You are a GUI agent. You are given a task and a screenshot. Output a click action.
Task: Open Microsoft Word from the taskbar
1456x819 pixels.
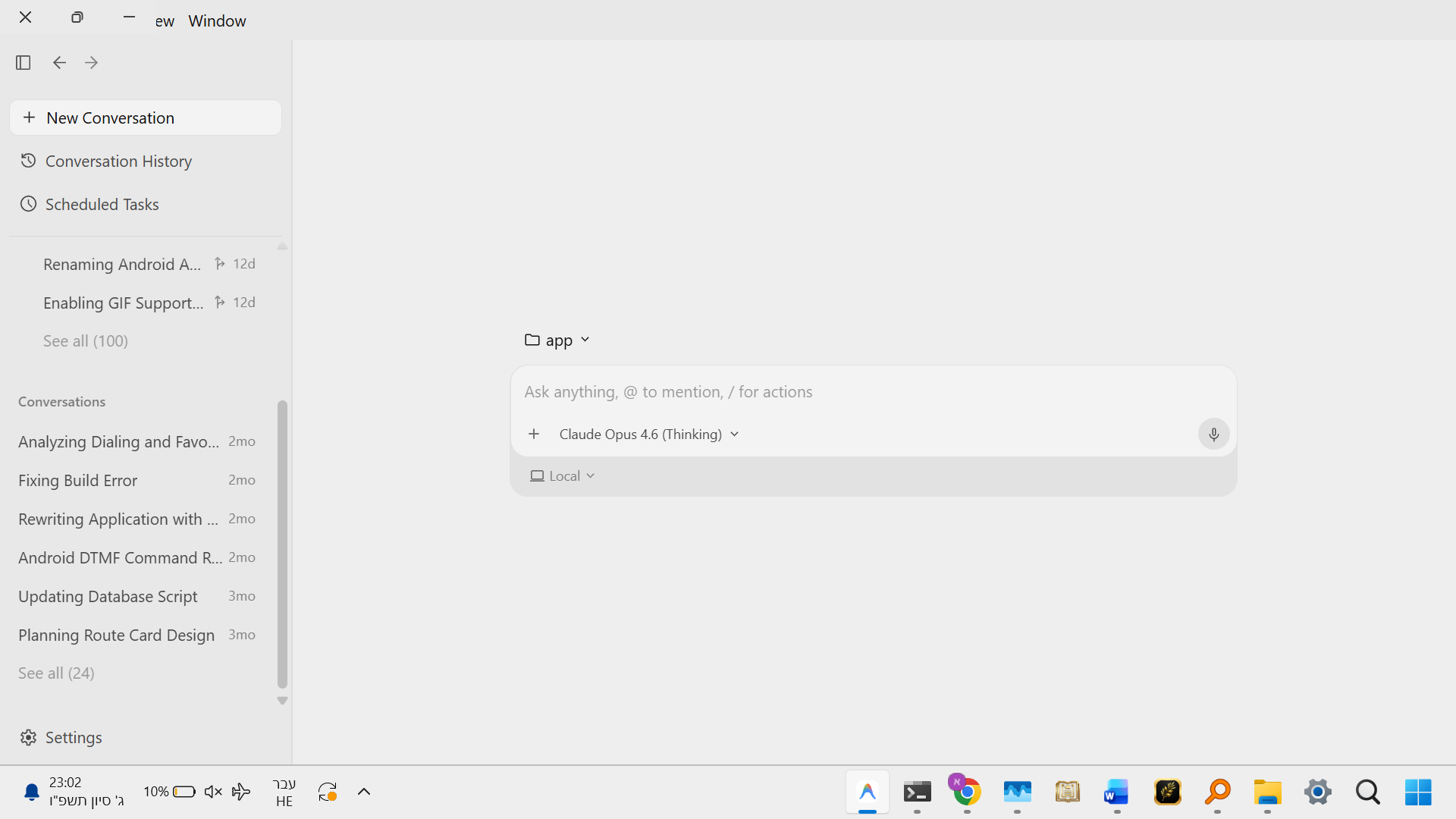pyautogui.click(x=1117, y=792)
